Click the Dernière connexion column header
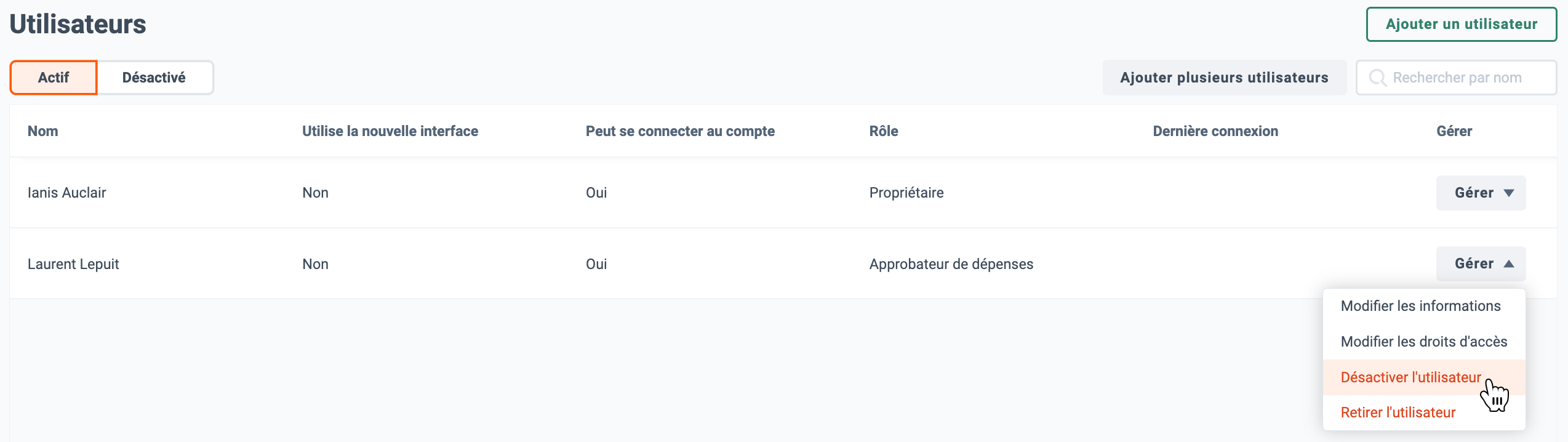The height and width of the screenshot is (442, 1568). (1215, 131)
